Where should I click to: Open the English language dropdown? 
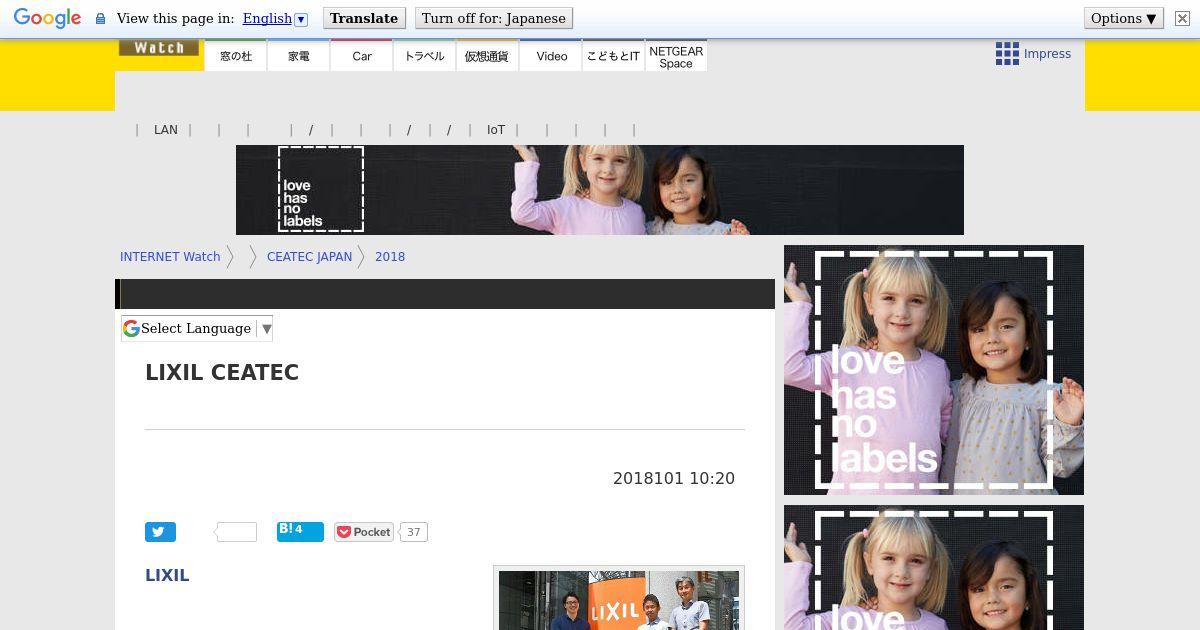tap(275, 18)
